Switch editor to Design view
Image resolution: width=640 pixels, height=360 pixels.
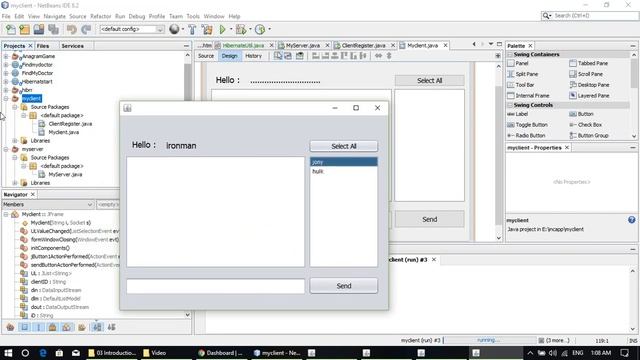point(229,56)
